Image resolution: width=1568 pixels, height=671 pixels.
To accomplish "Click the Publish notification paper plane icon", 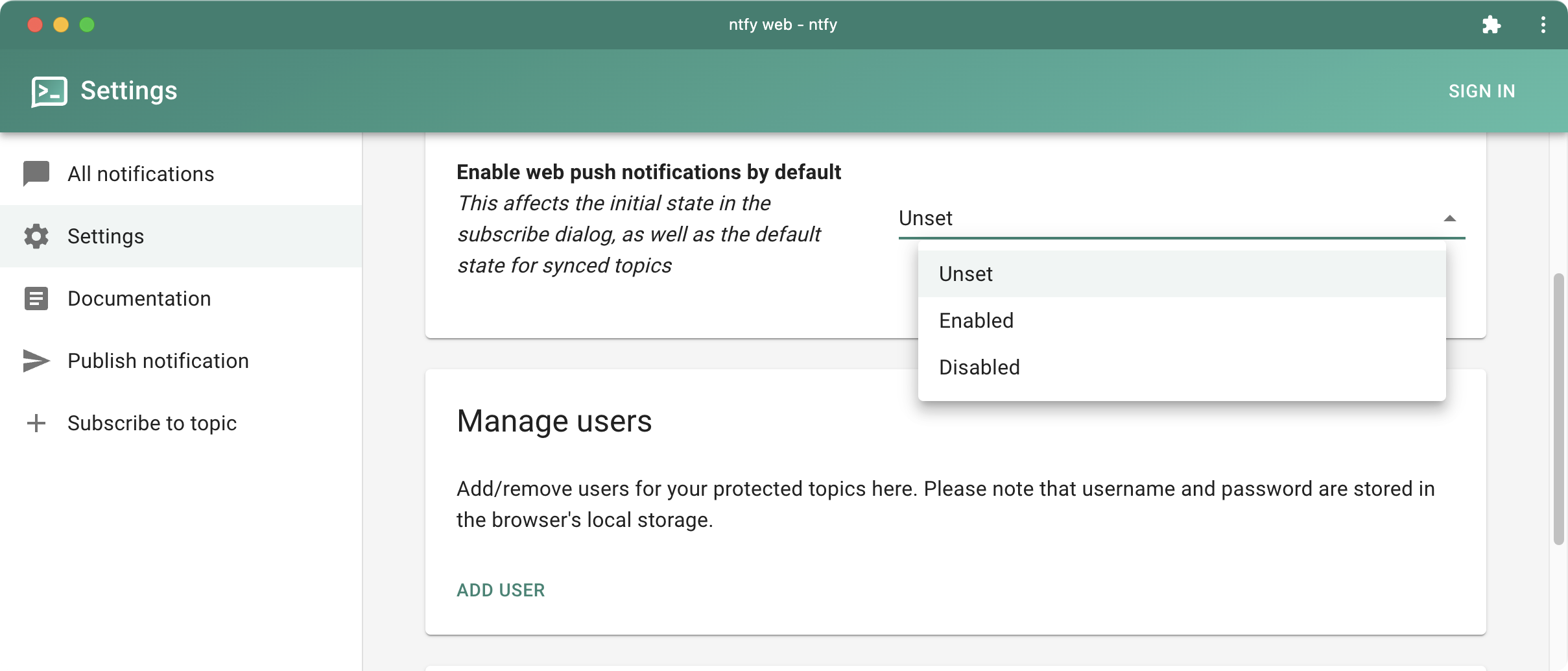I will pos(36,361).
